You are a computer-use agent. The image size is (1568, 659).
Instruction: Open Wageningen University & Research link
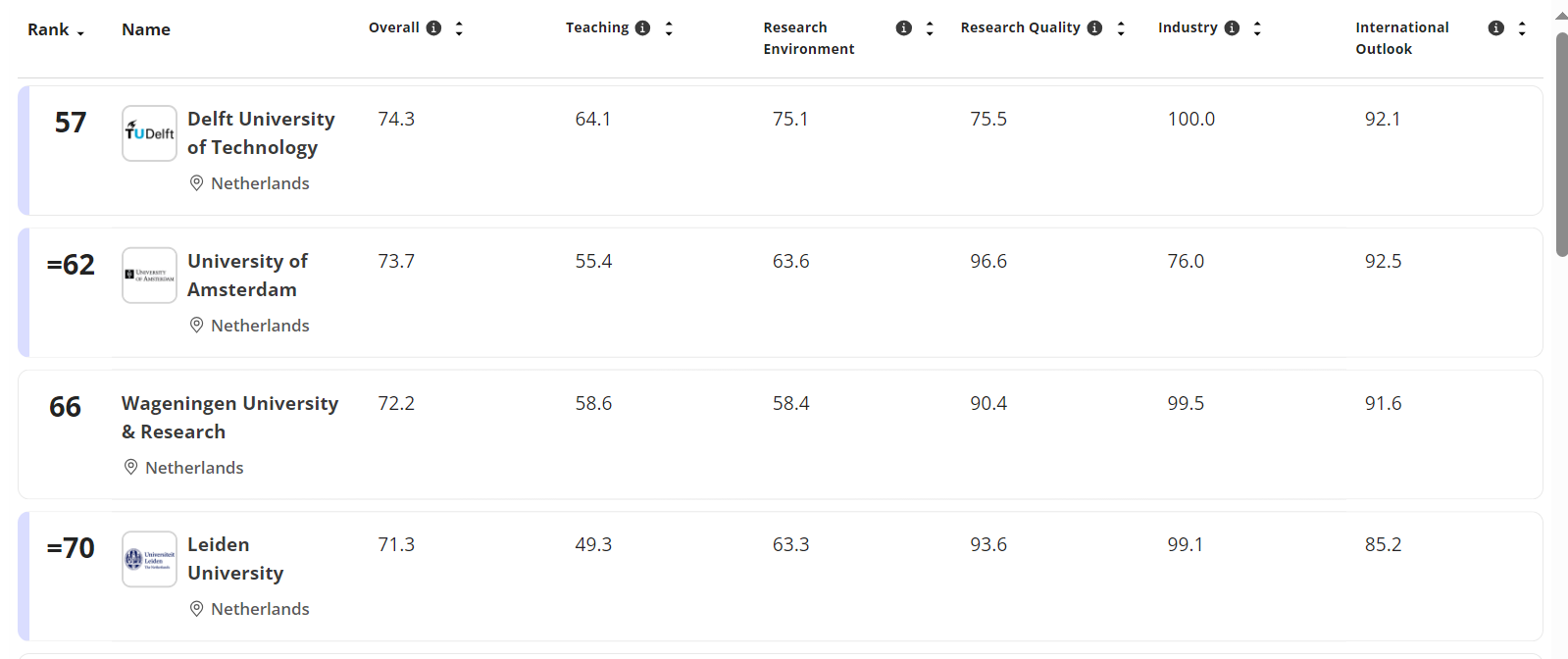coord(229,418)
